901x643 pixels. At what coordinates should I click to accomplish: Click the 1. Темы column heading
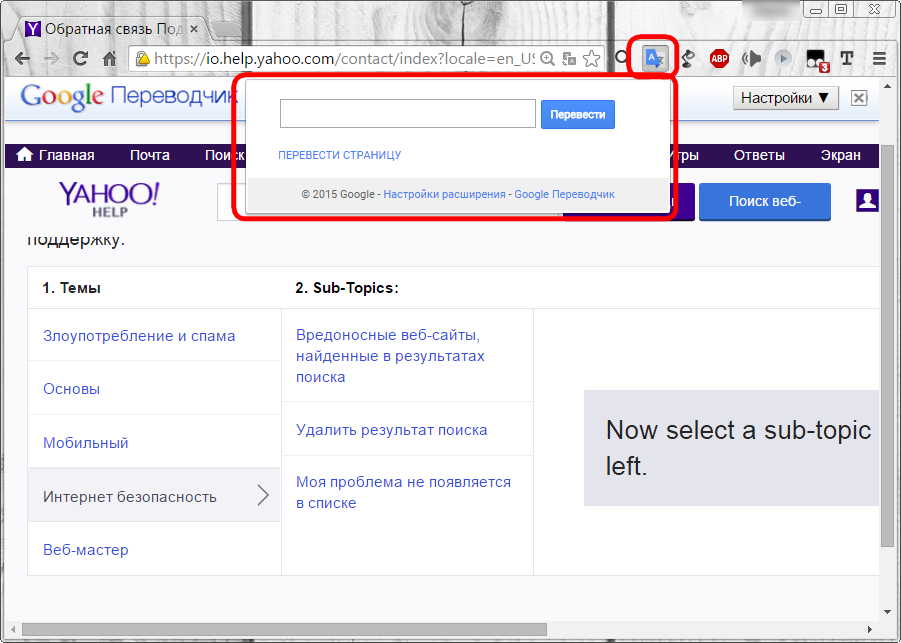coord(71,288)
